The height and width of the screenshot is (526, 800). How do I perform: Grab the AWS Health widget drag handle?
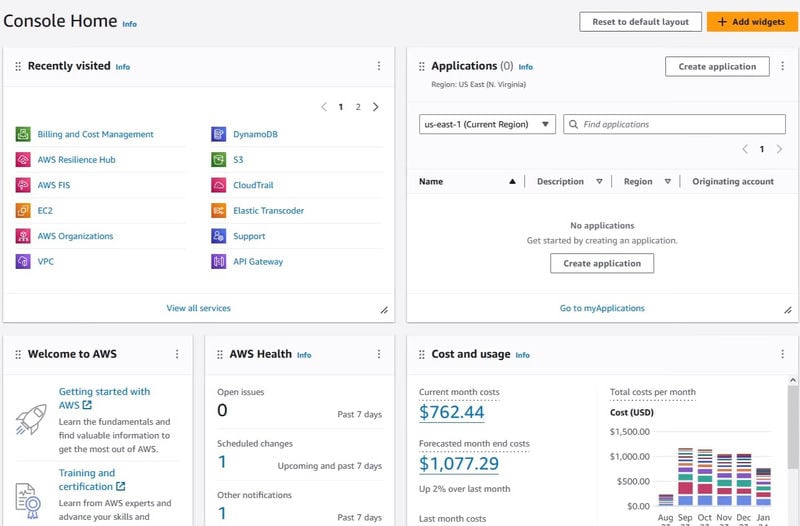tap(220, 355)
